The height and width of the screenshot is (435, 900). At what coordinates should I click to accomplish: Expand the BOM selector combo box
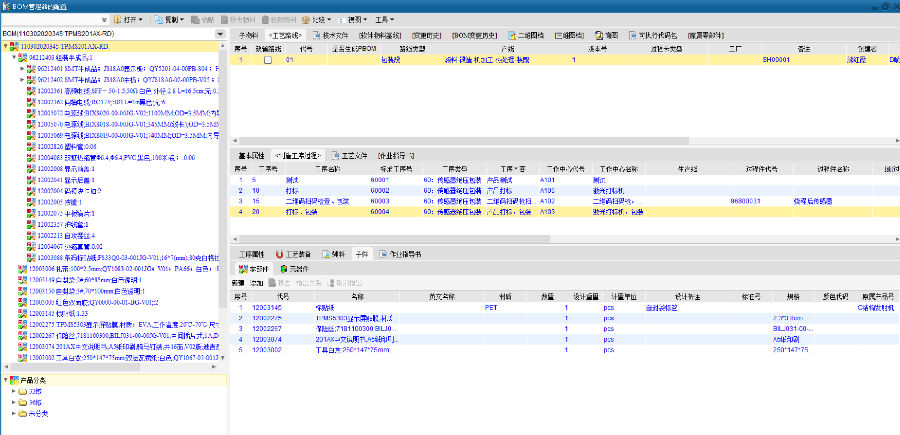click(x=221, y=33)
